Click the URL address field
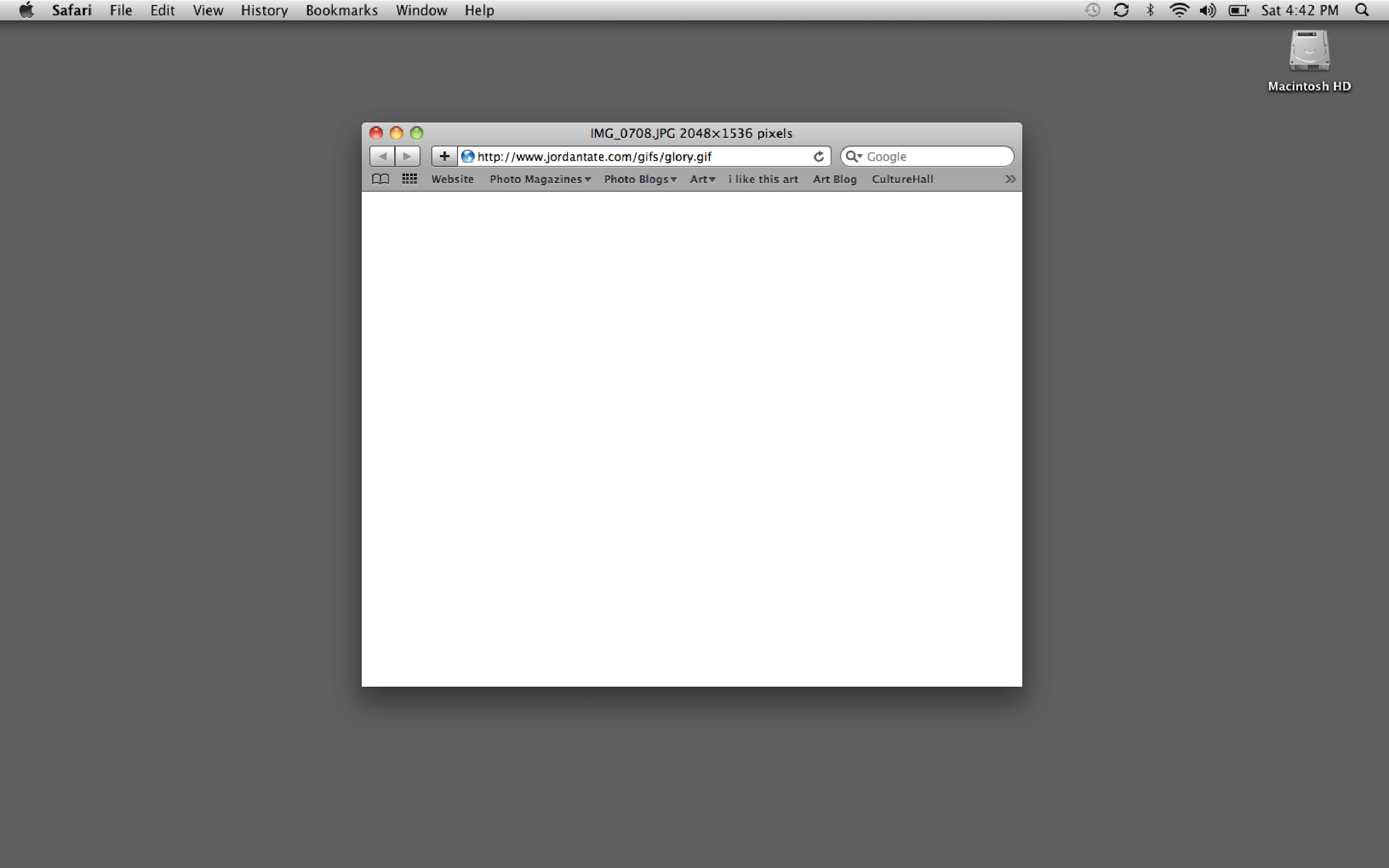The image size is (1389, 868). point(631,156)
